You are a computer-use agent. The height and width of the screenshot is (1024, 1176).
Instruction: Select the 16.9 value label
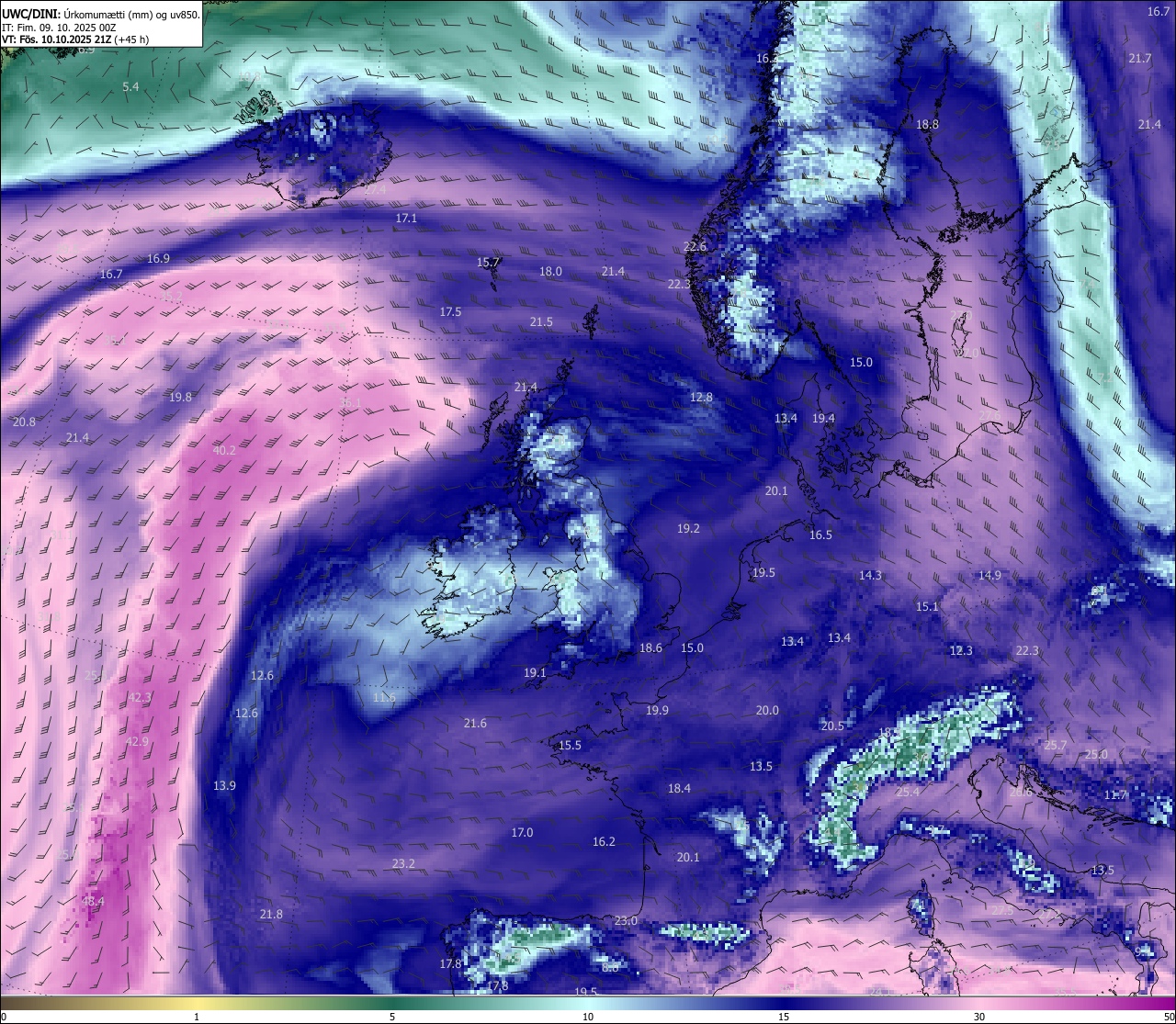coord(159,258)
